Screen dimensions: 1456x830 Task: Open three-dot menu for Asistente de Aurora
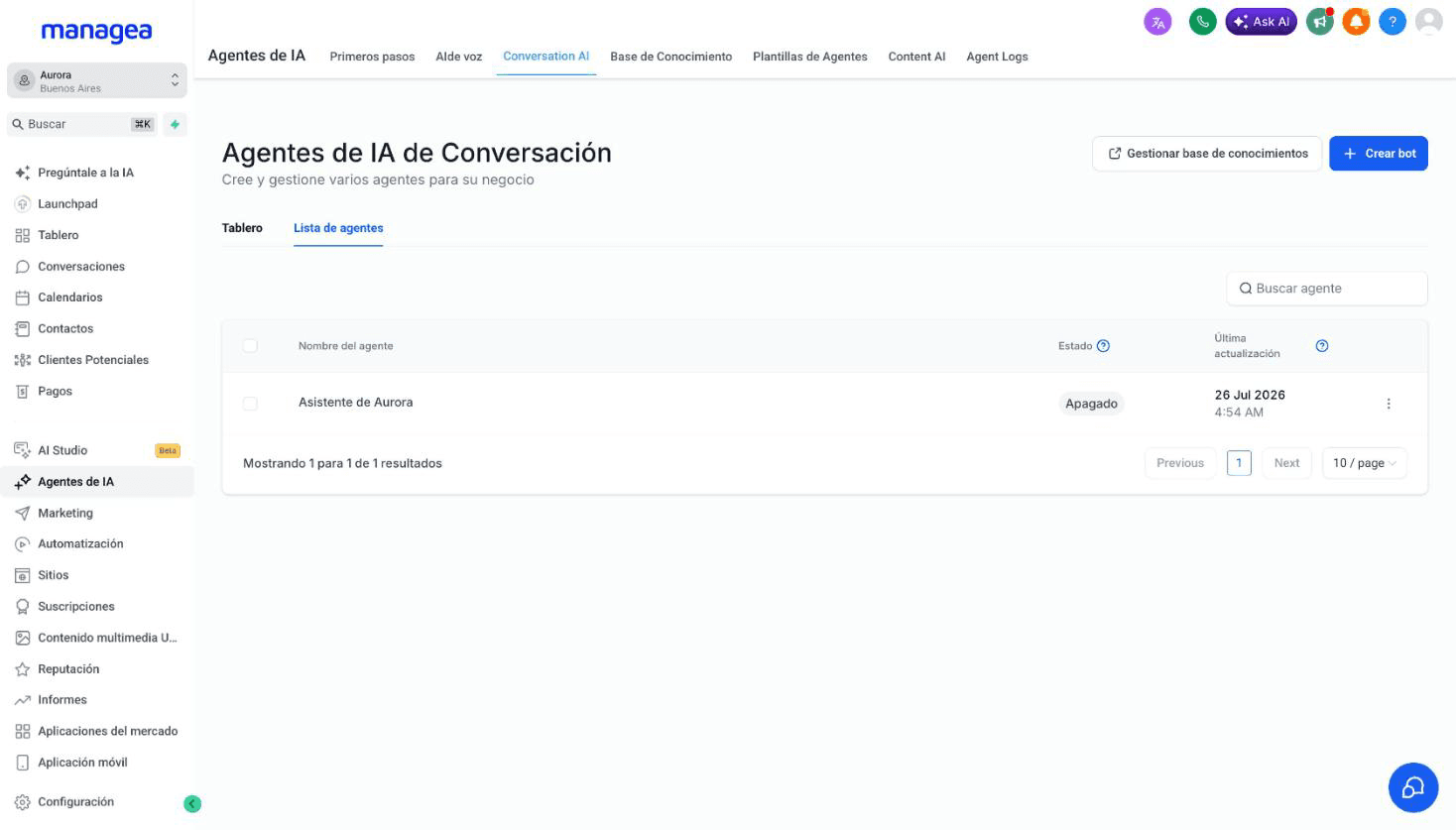[1389, 404]
